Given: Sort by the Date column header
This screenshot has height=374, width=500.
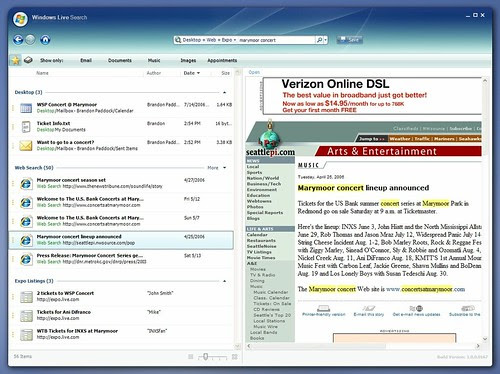Looking at the screenshot, I should (x=191, y=73).
